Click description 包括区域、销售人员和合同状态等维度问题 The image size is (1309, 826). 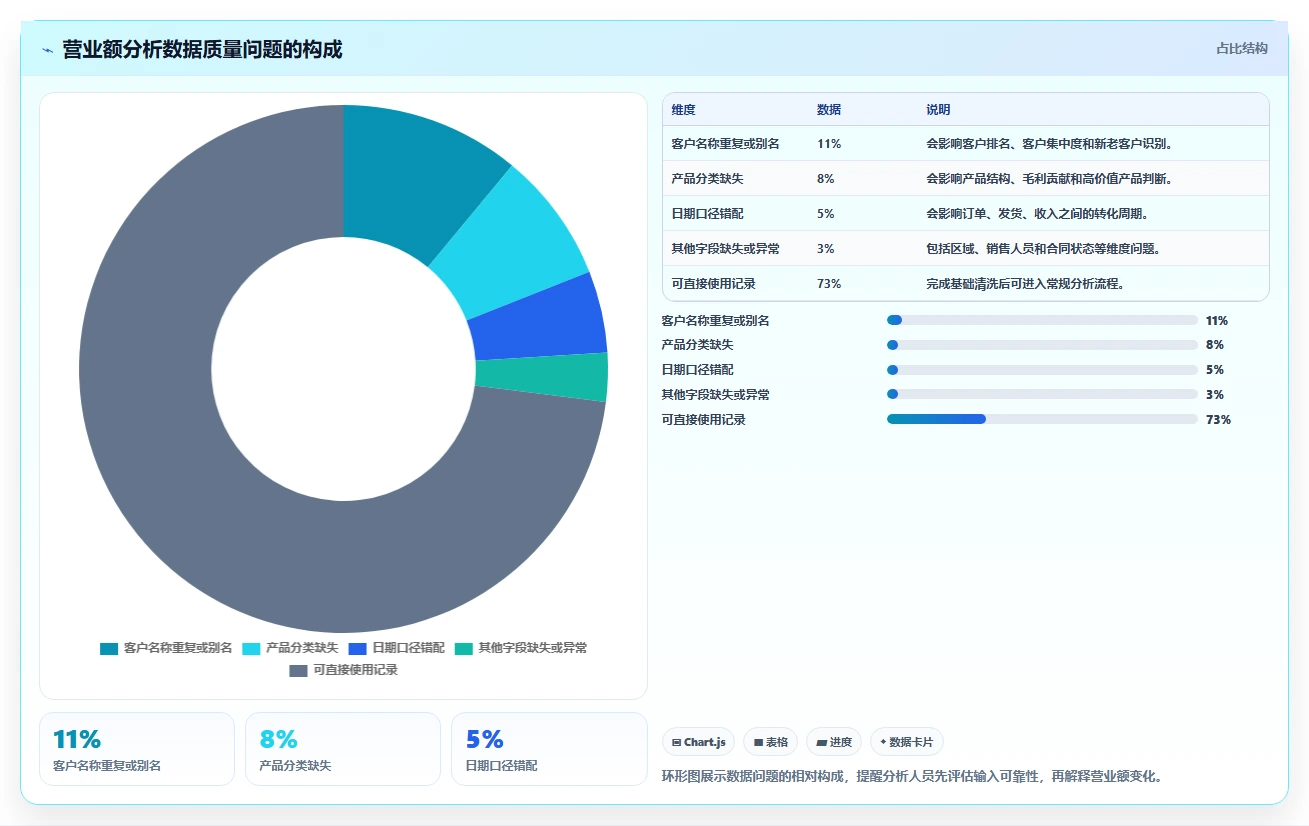[x=1043, y=248]
